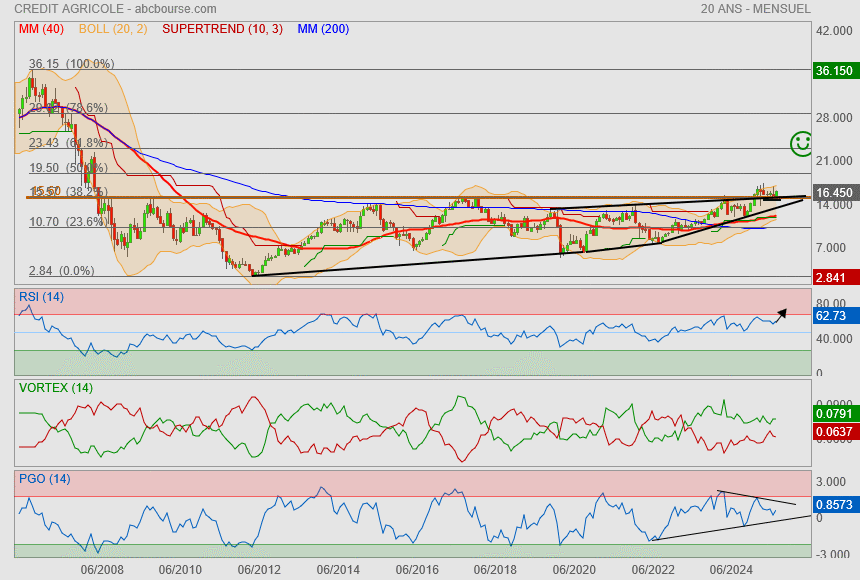860x580 pixels.
Task: Click the 06/2012 date on the time axis
Action: [x=259, y=569]
